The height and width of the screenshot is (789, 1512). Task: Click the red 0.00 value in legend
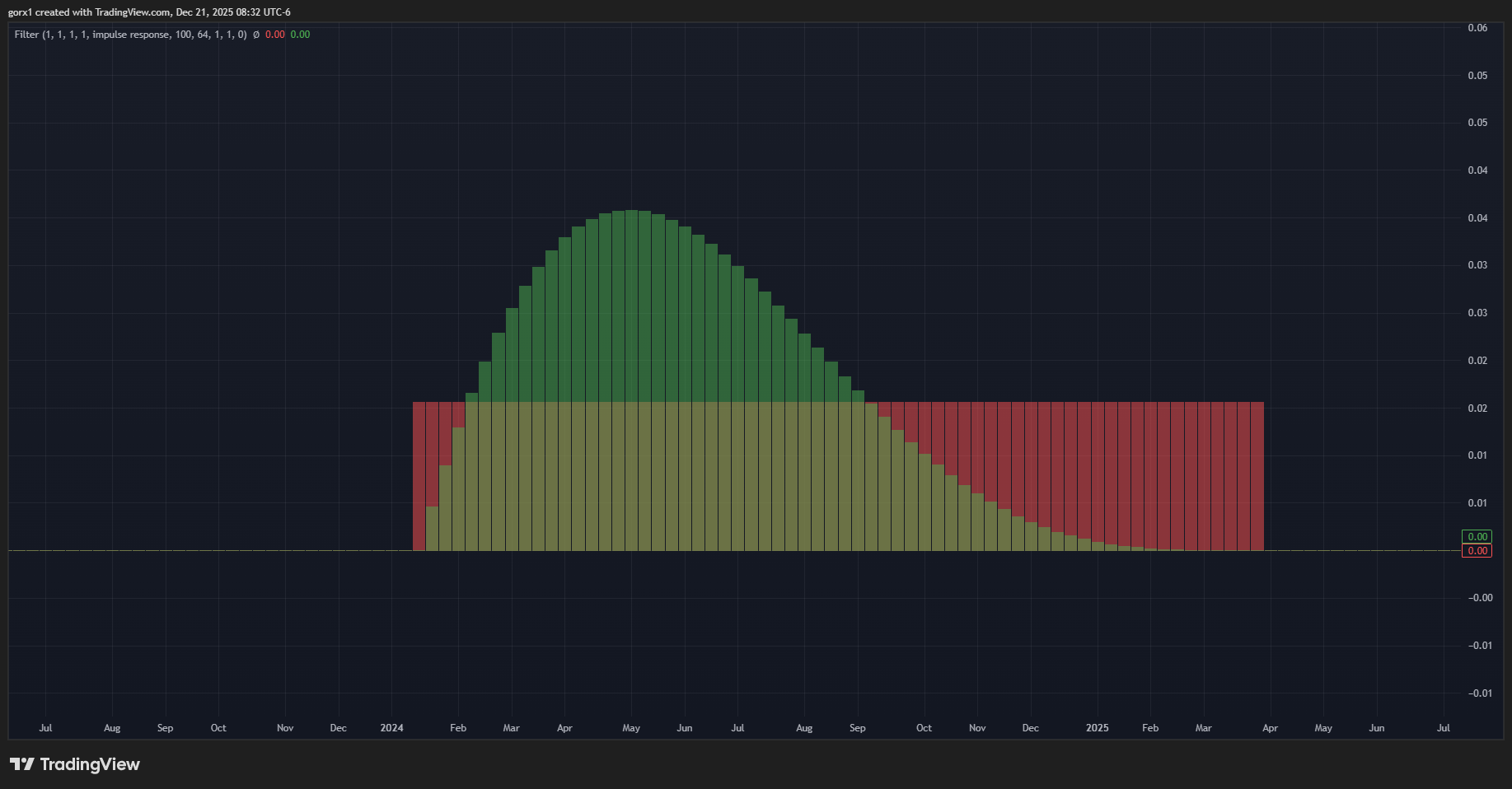pyautogui.click(x=275, y=35)
